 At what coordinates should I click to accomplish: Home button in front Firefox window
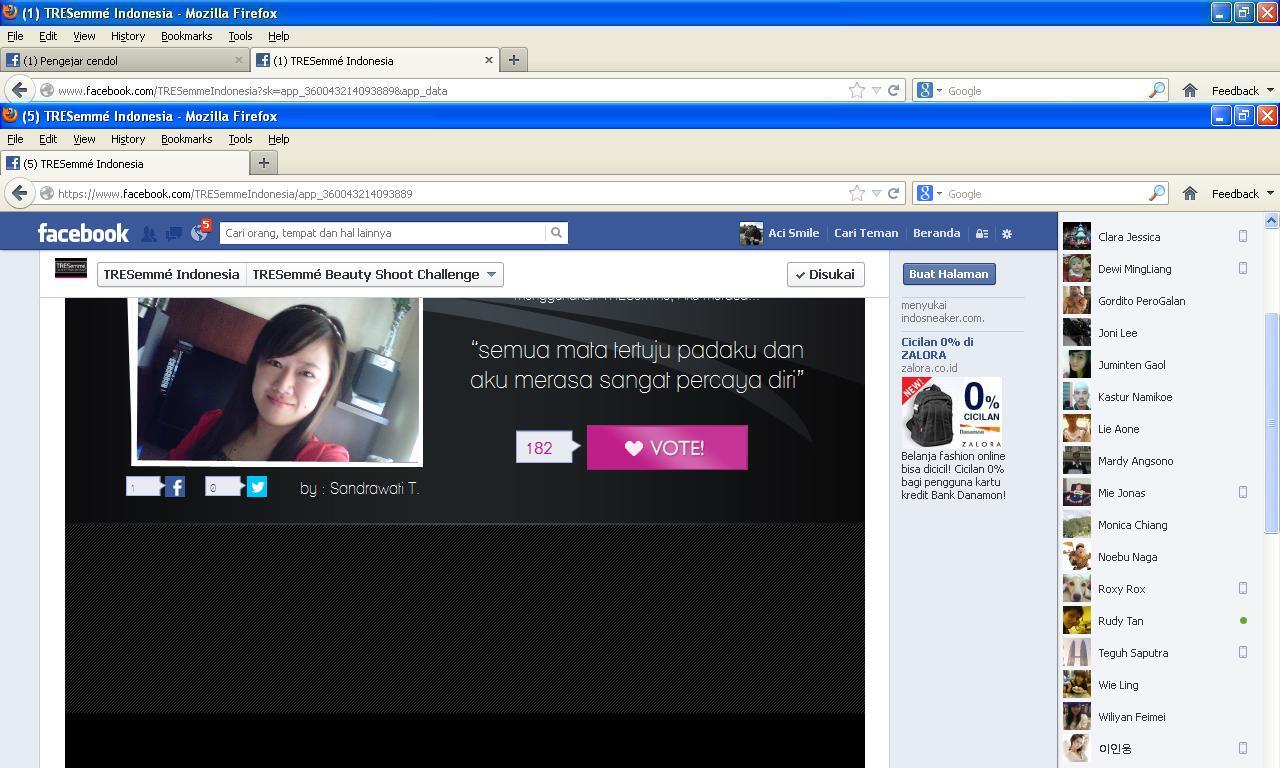pos(1190,193)
